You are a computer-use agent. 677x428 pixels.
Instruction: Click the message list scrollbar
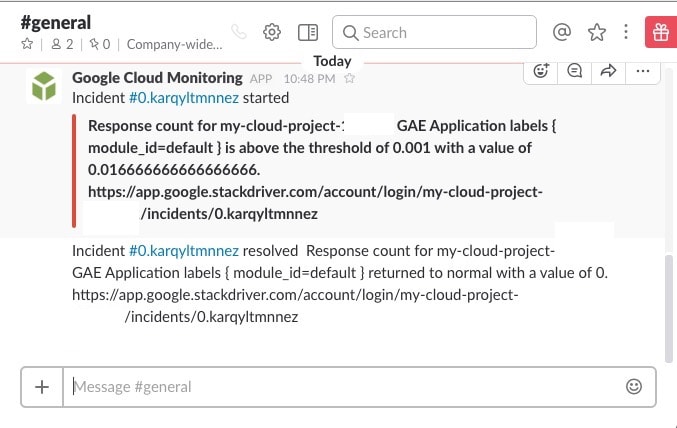(x=669, y=309)
